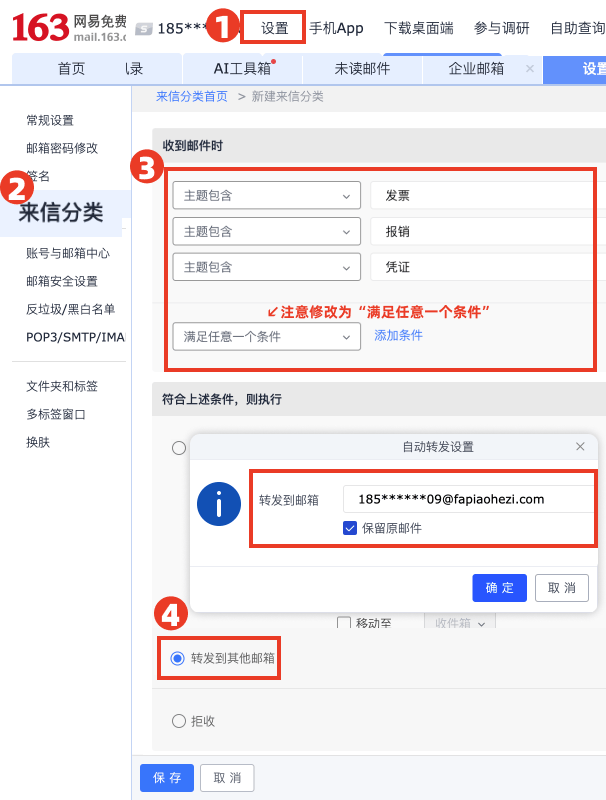
Task: Click the 保存 button at bottom
Action: [166, 777]
